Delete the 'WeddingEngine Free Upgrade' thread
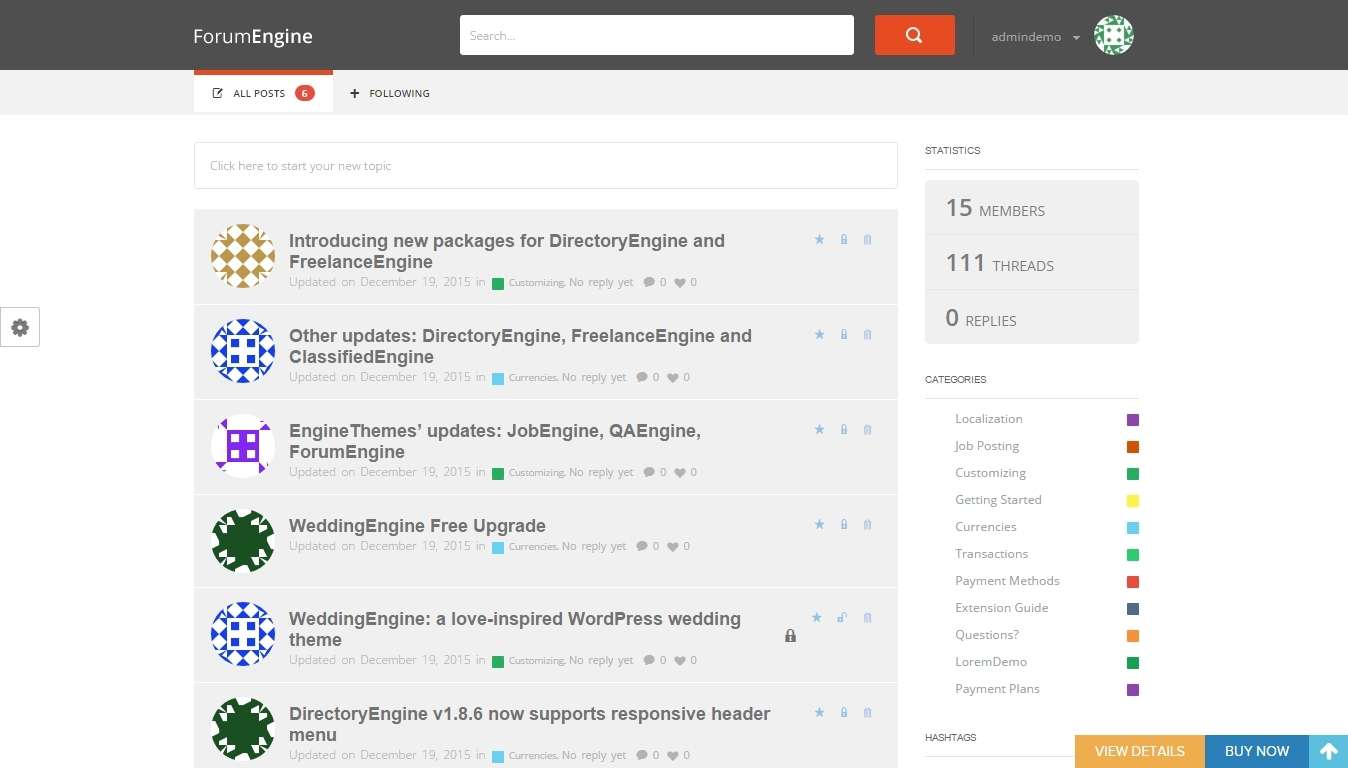This screenshot has height=768, width=1348. (867, 525)
